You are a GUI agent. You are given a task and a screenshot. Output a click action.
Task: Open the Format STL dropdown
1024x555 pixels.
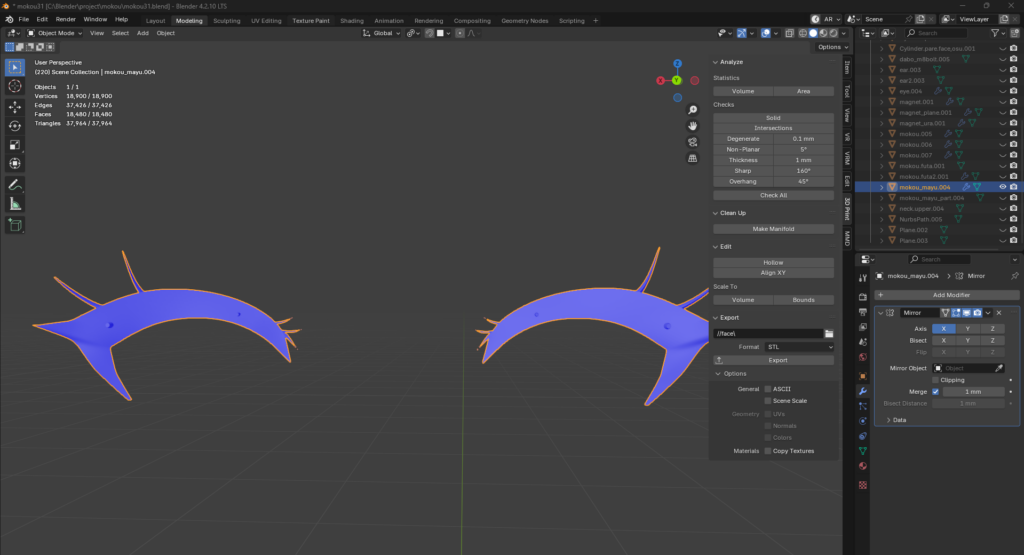click(798, 347)
